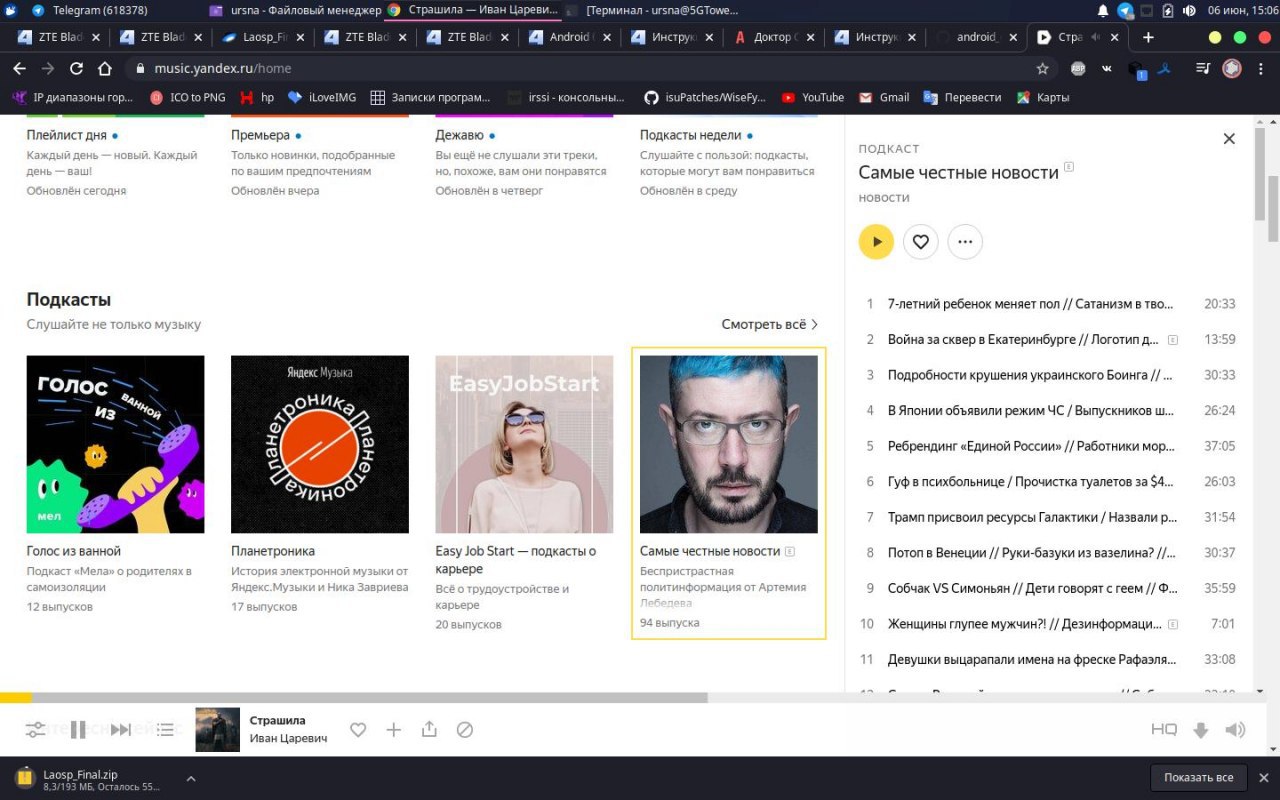Image resolution: width=1280 pixels, height=800 pixels.
Task: Click the address bar with music.yandex.ru/home
Action: [x=590, y=69]
